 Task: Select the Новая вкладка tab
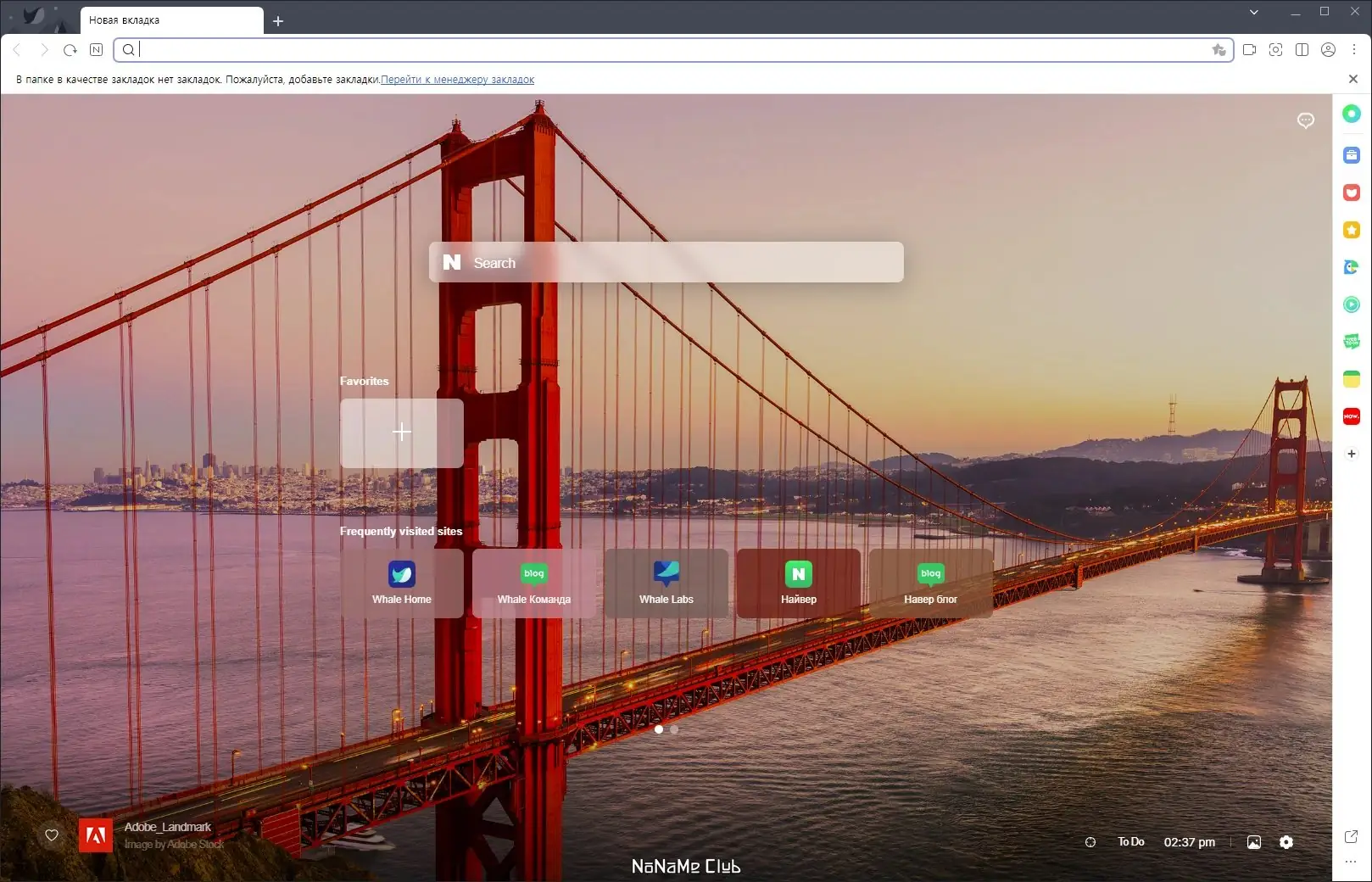tap(171, 20)
